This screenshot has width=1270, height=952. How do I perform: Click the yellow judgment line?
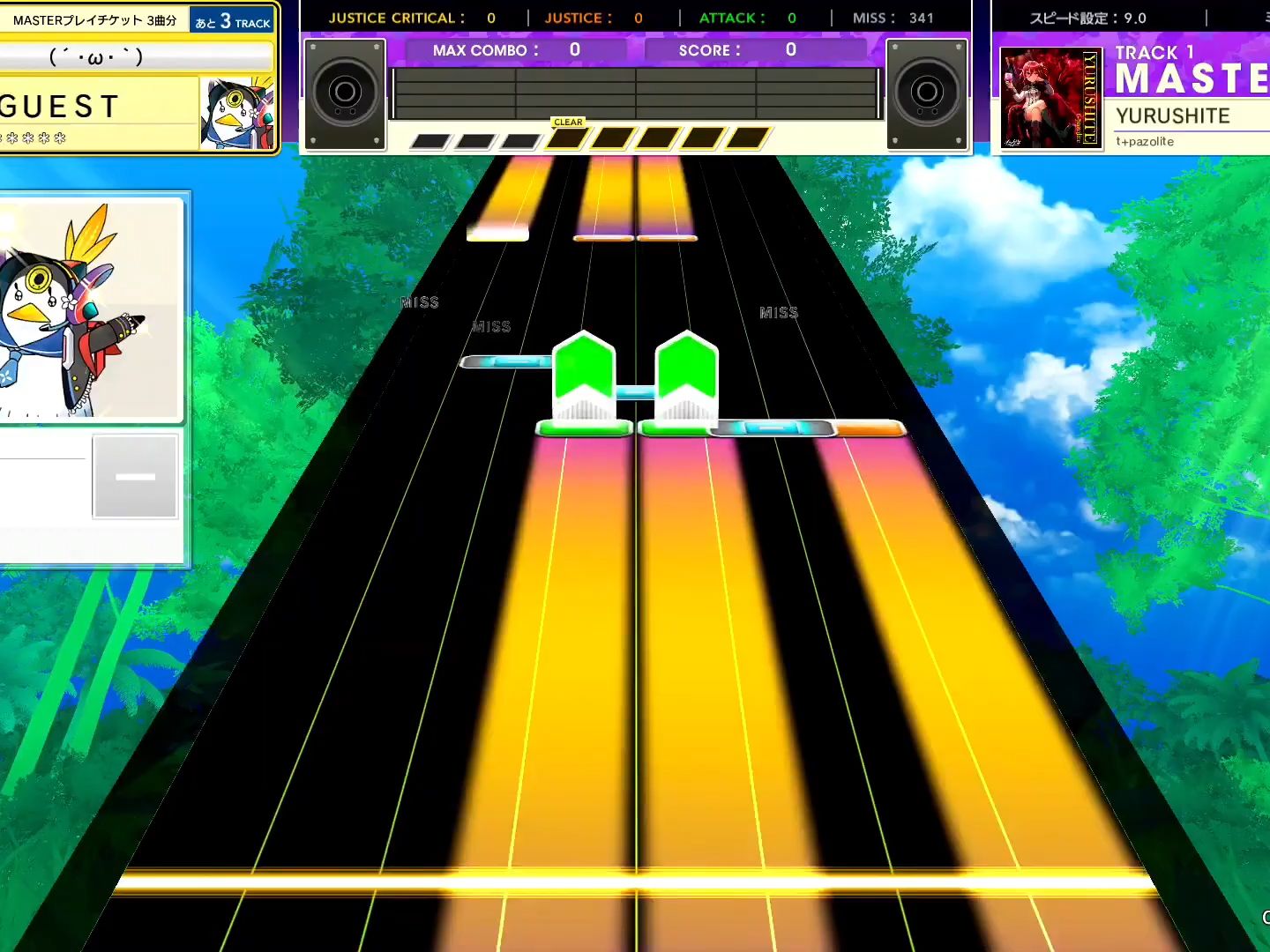point(635,881)
